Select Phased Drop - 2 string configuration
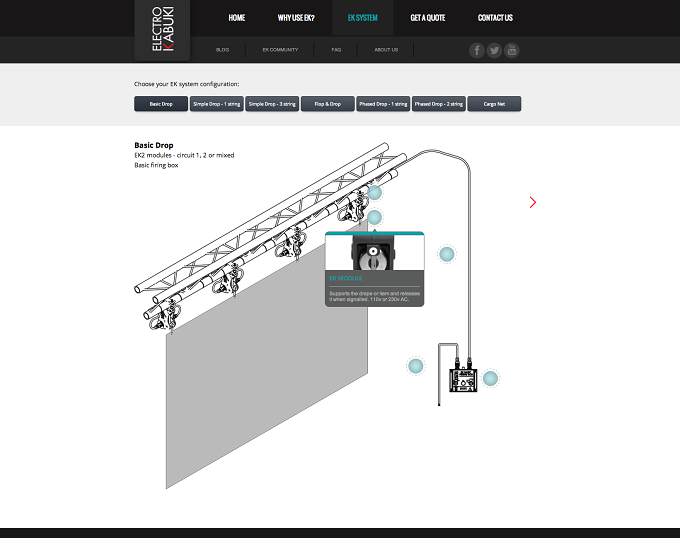Viewport: 680px width, 538px height. 438,104
